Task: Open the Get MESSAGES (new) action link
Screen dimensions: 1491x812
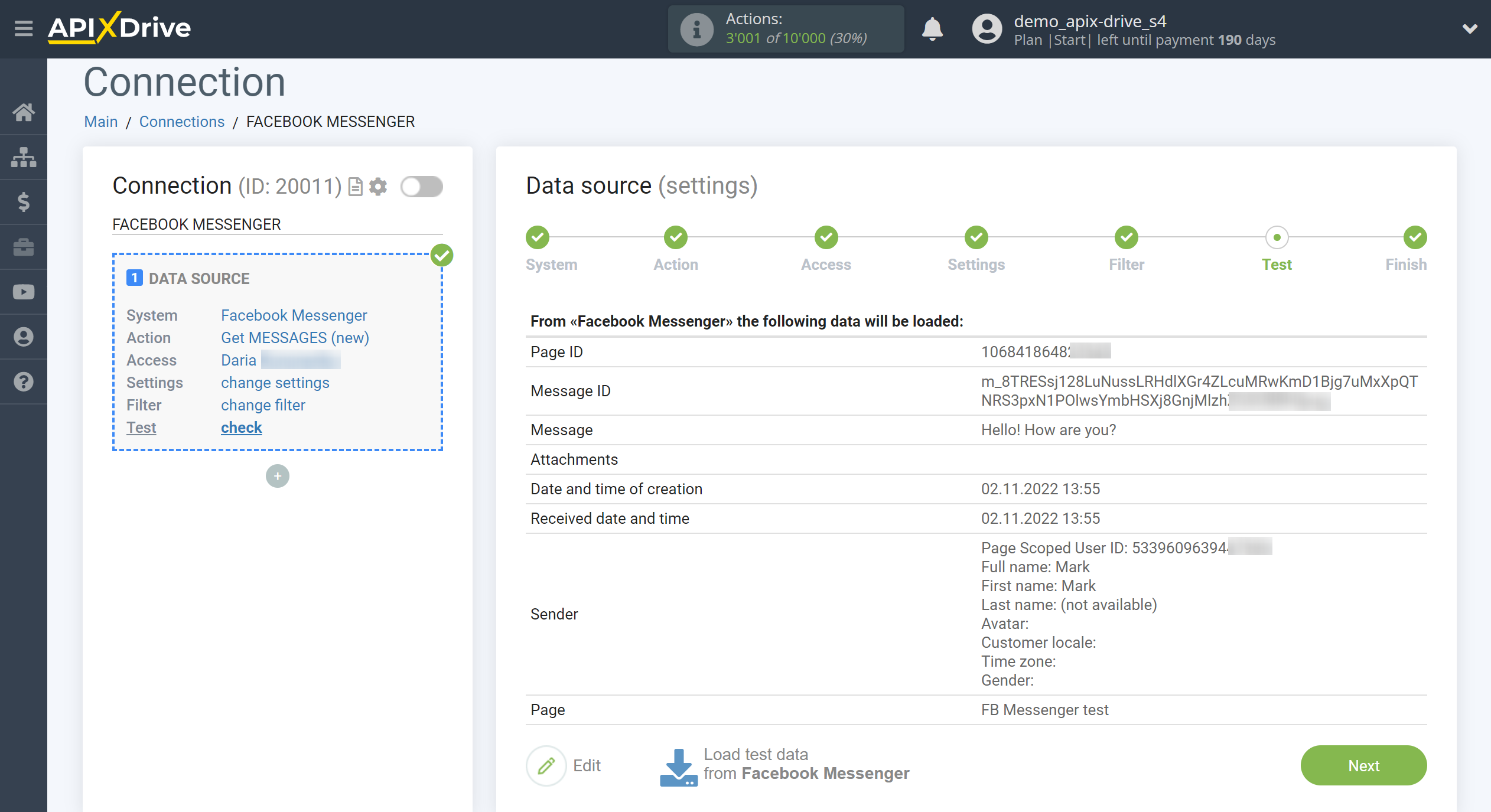Action: click(295, 338)
